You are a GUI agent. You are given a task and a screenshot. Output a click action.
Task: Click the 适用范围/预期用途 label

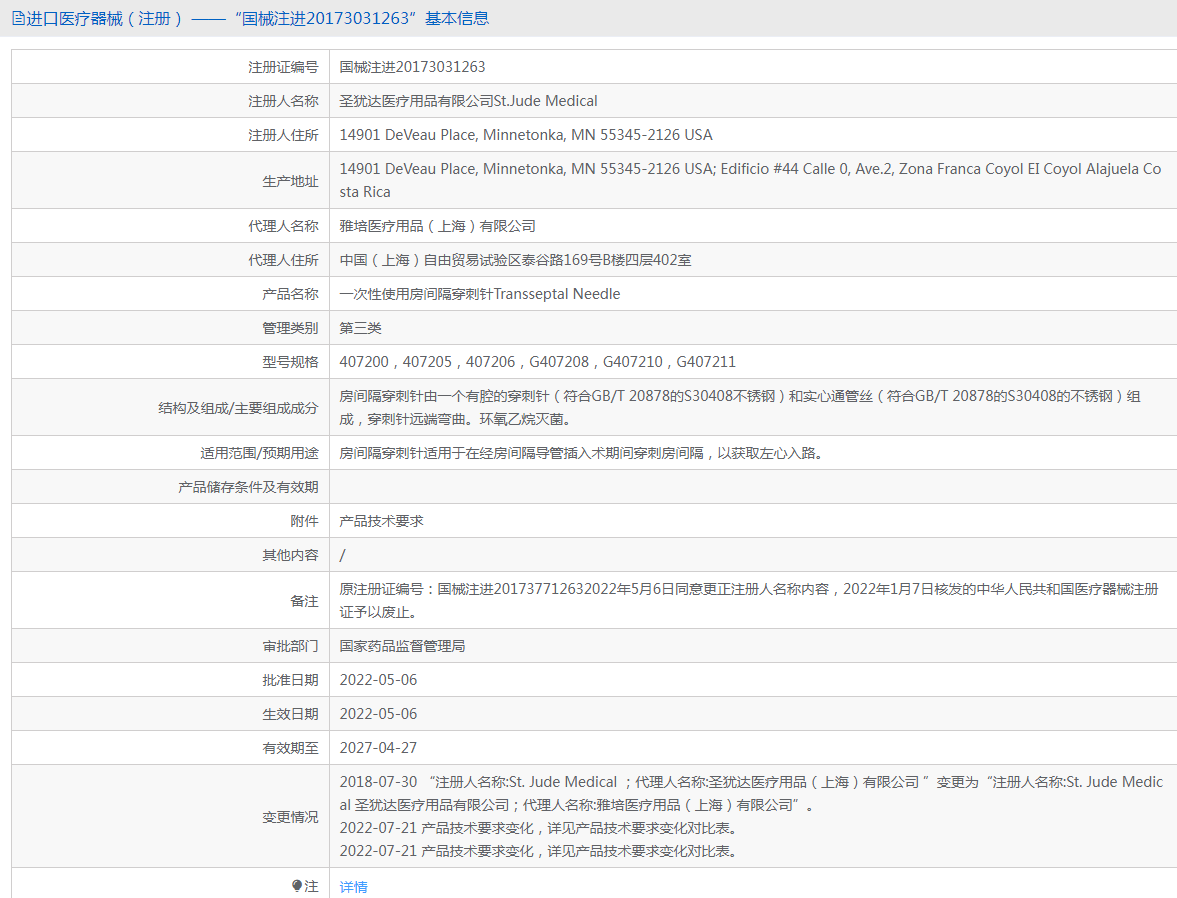click(259, 454)
